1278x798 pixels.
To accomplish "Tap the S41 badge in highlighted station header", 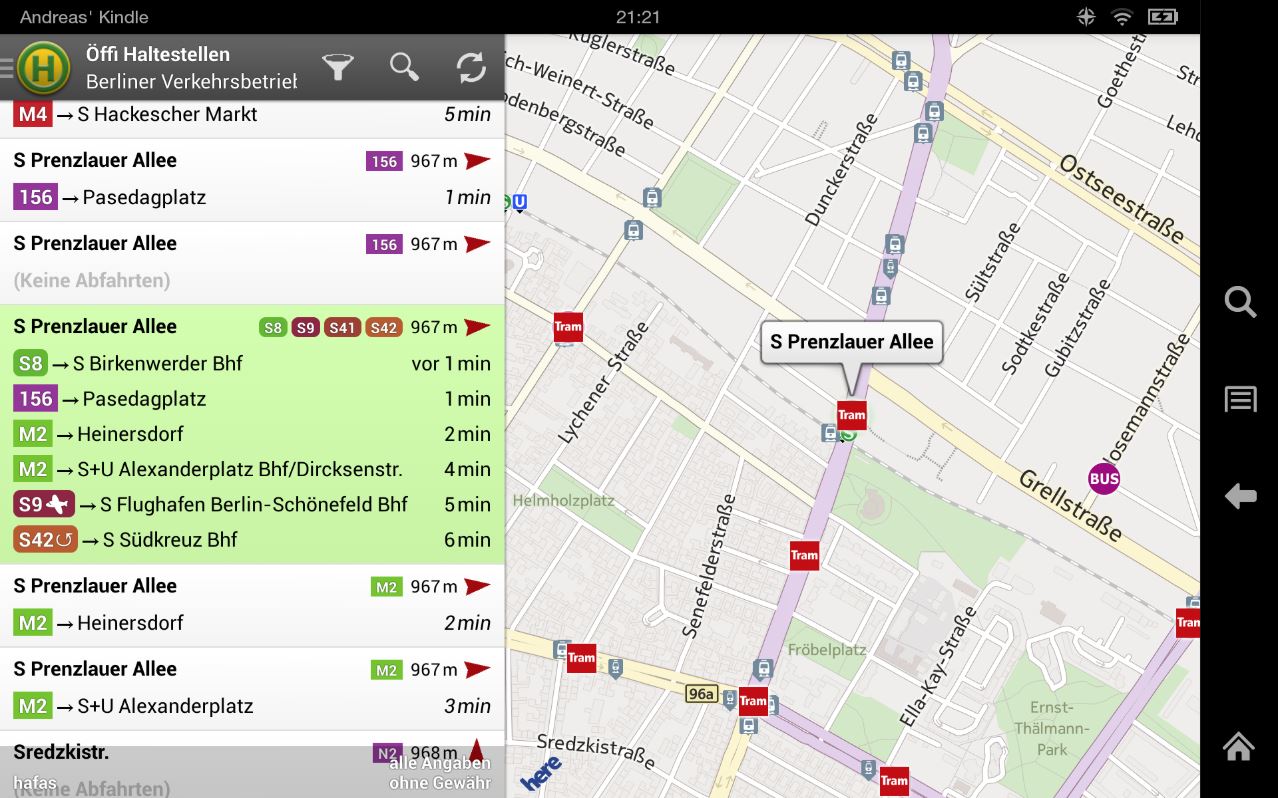I will (342, 327).
